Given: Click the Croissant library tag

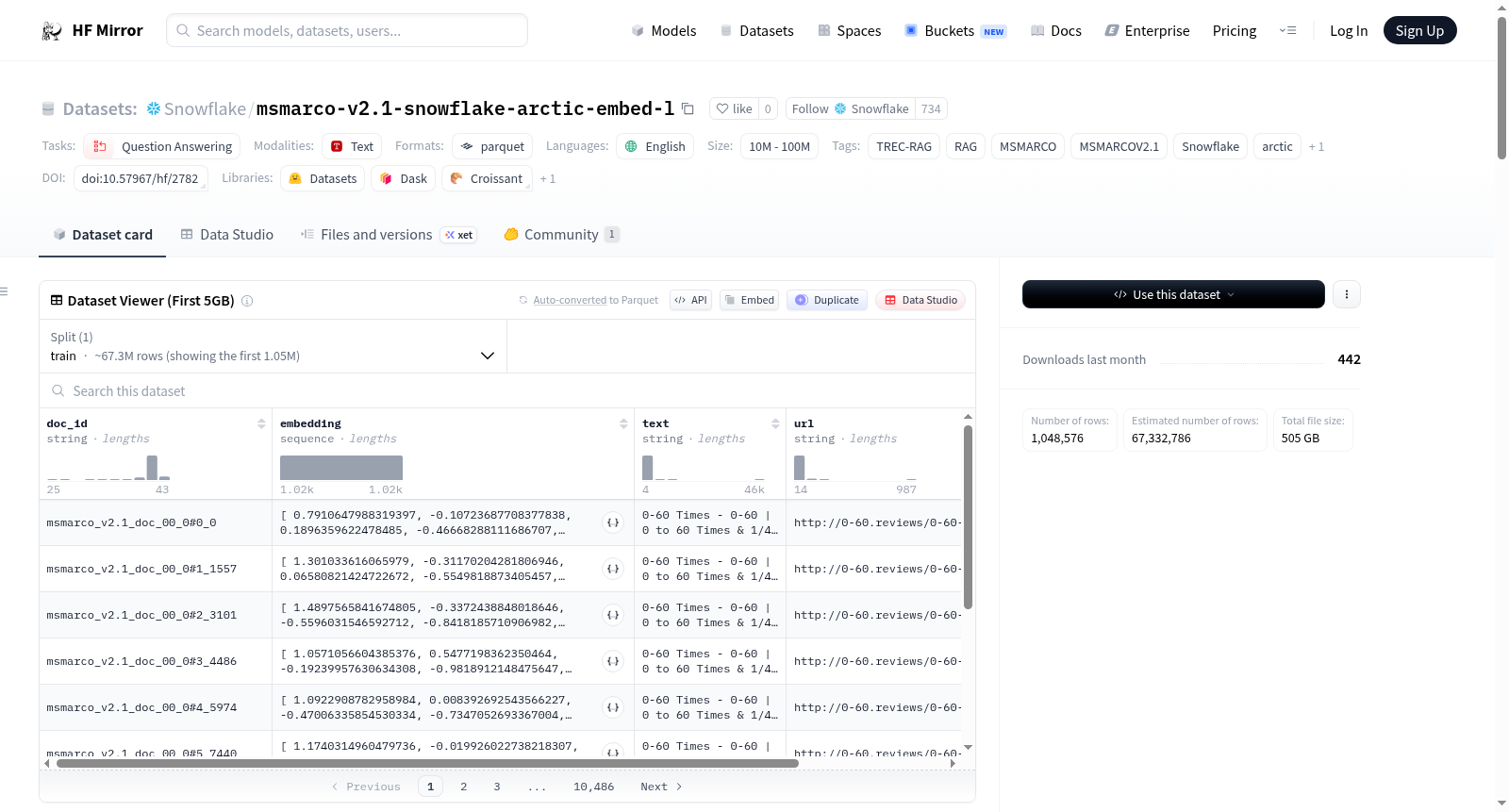Looking at the screenshot, I should click(x=487, y=179).
